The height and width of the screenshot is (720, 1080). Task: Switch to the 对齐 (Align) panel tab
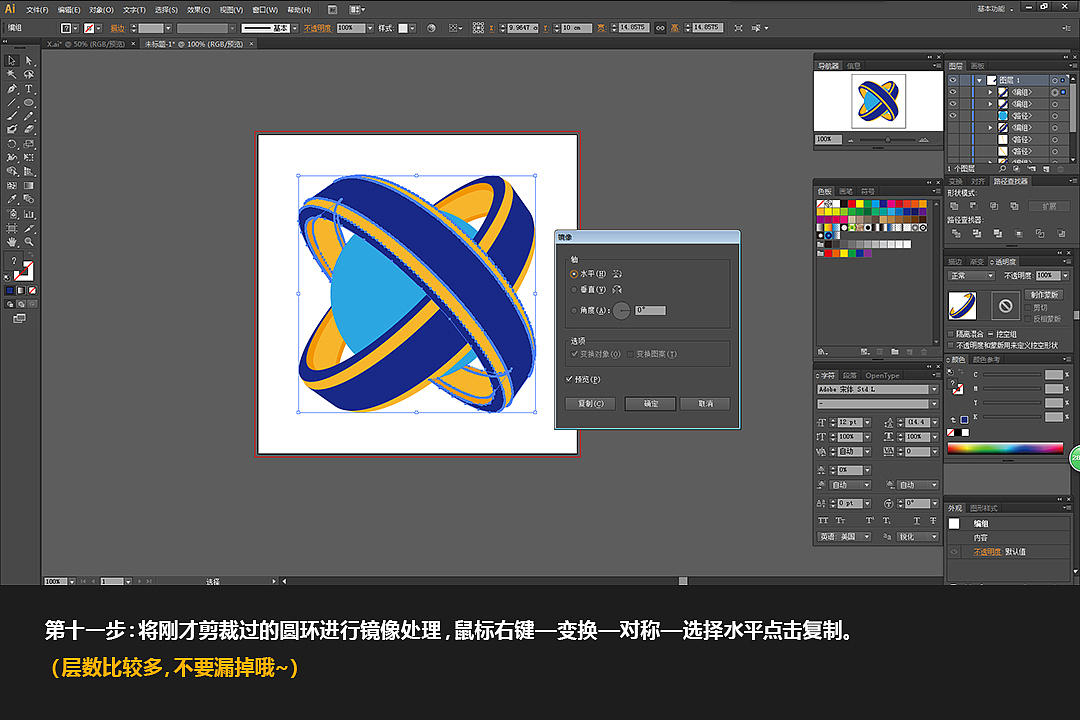click(x=977, y=181)
